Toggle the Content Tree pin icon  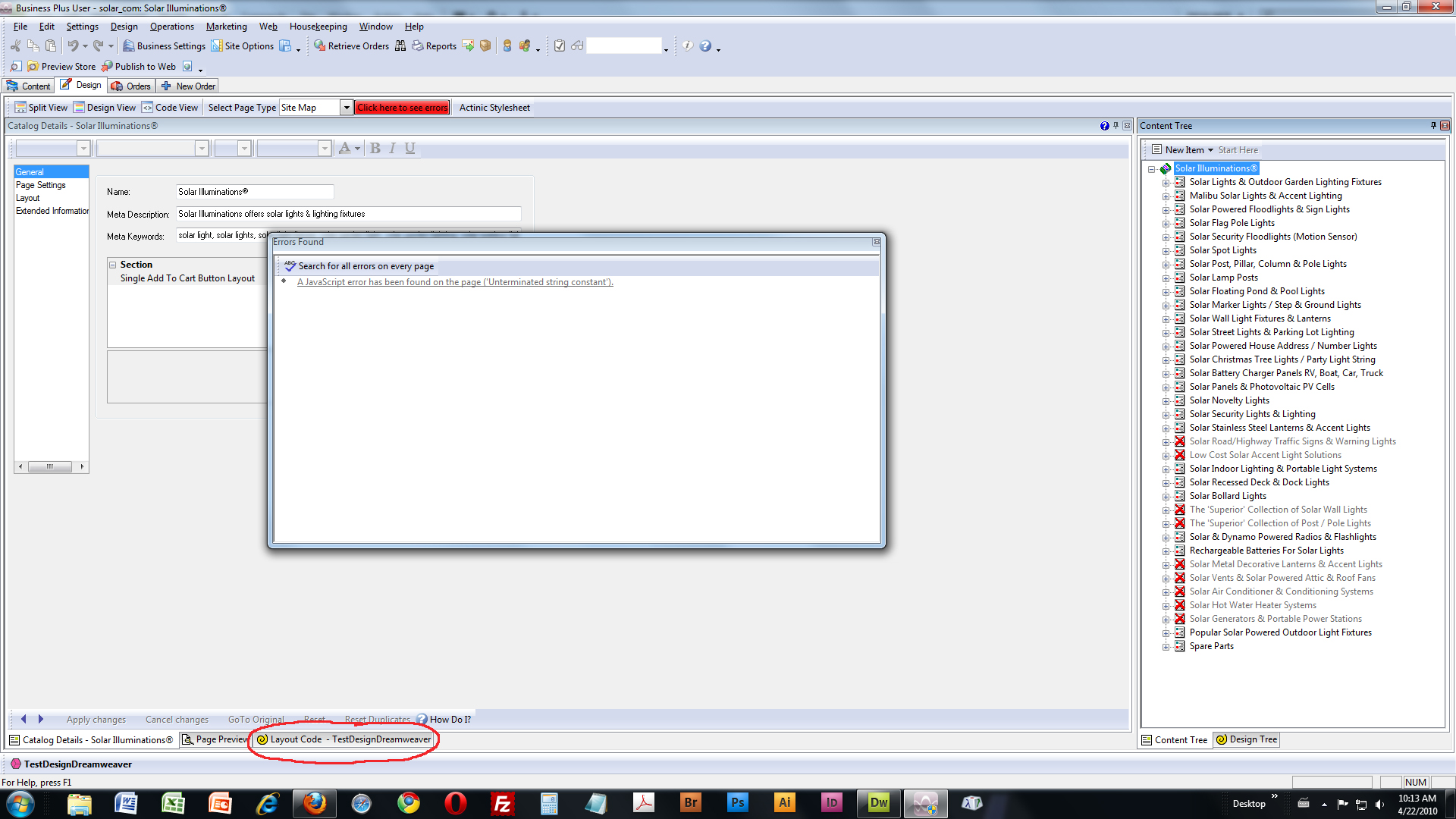(1432, 126)
